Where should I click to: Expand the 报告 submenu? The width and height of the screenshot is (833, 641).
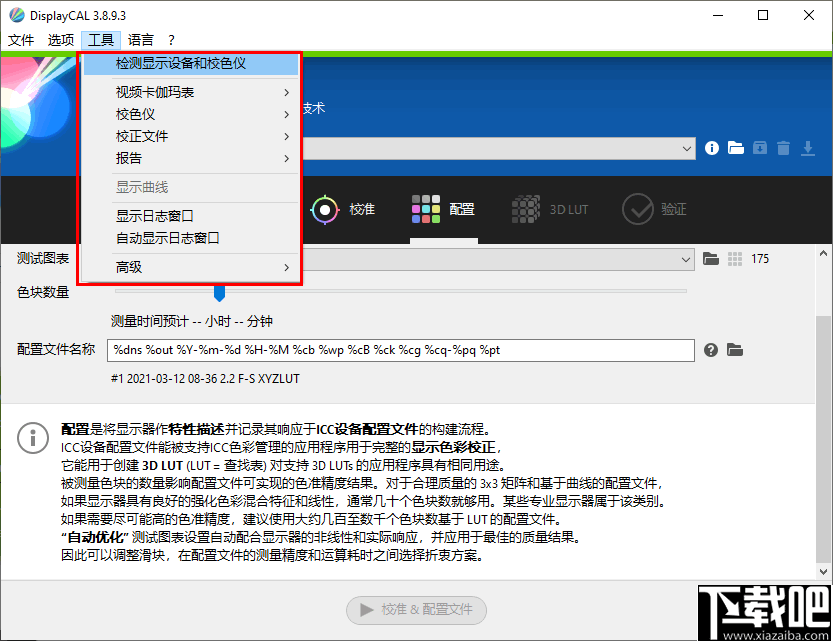tap(128, 158)
